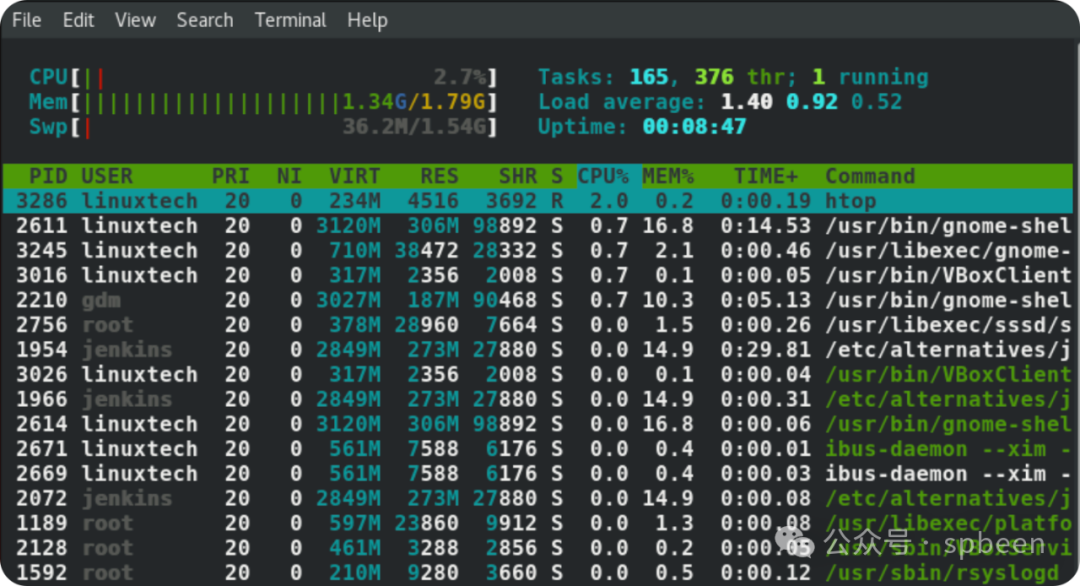Open the View menu
The width and height of the screenshot is (1080, 586).
(x=135, y=20)
